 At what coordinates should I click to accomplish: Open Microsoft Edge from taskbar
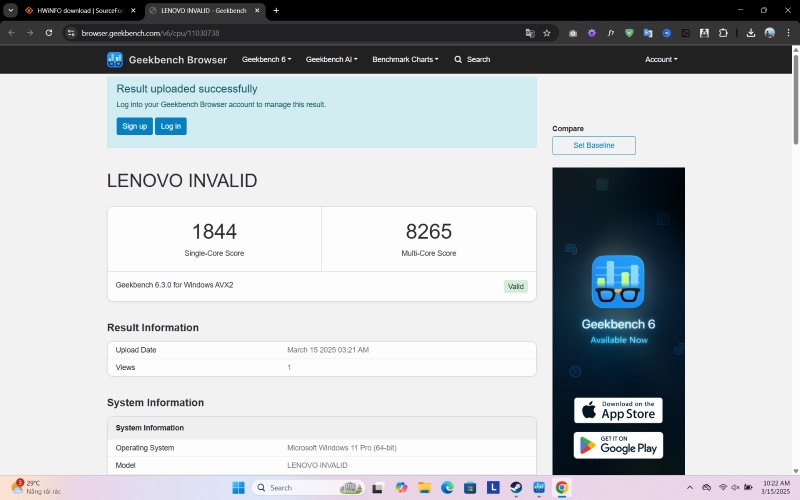click(x=447, y=488)
